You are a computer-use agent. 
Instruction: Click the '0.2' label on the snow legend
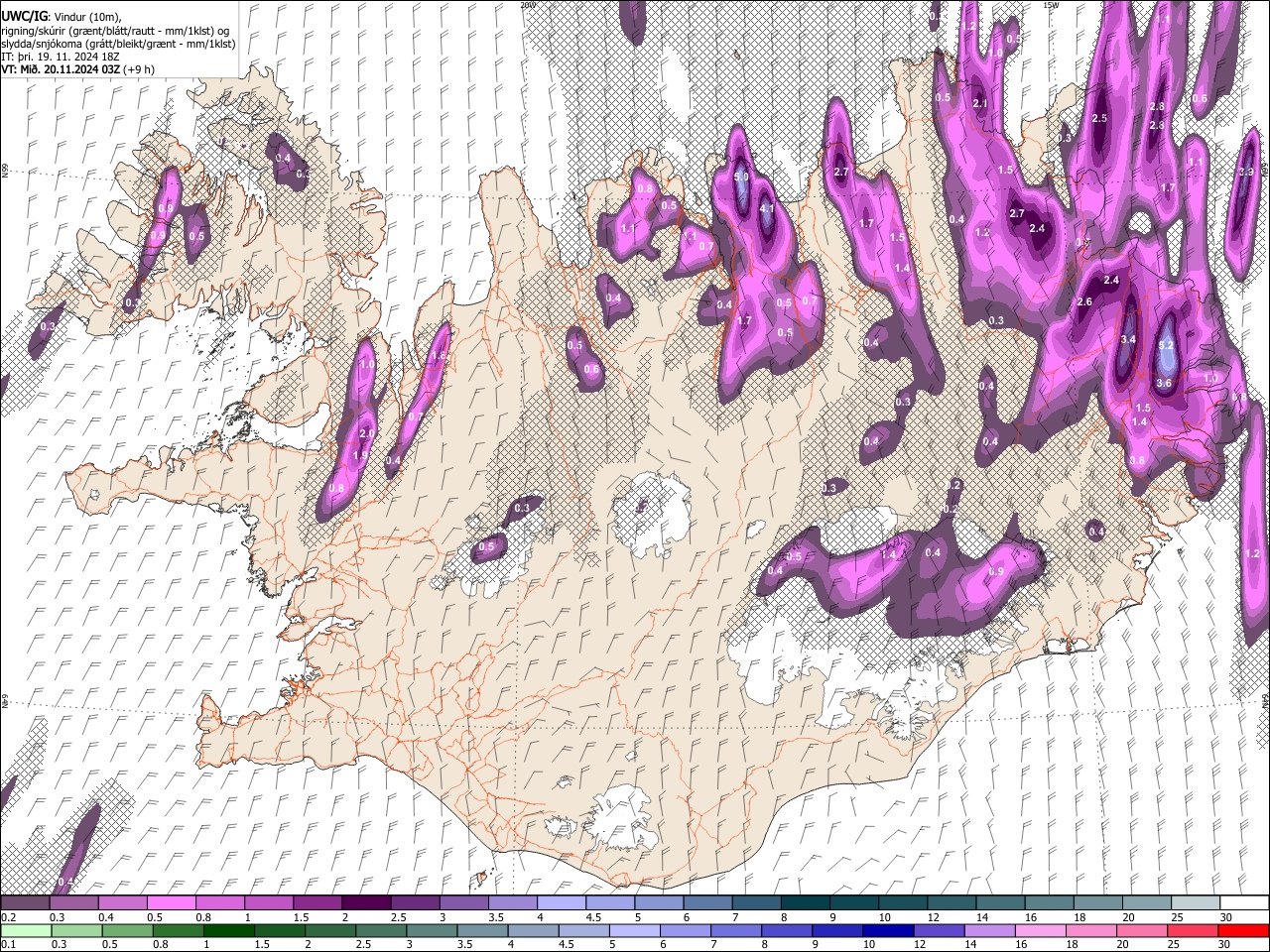(x=8, y=917)
